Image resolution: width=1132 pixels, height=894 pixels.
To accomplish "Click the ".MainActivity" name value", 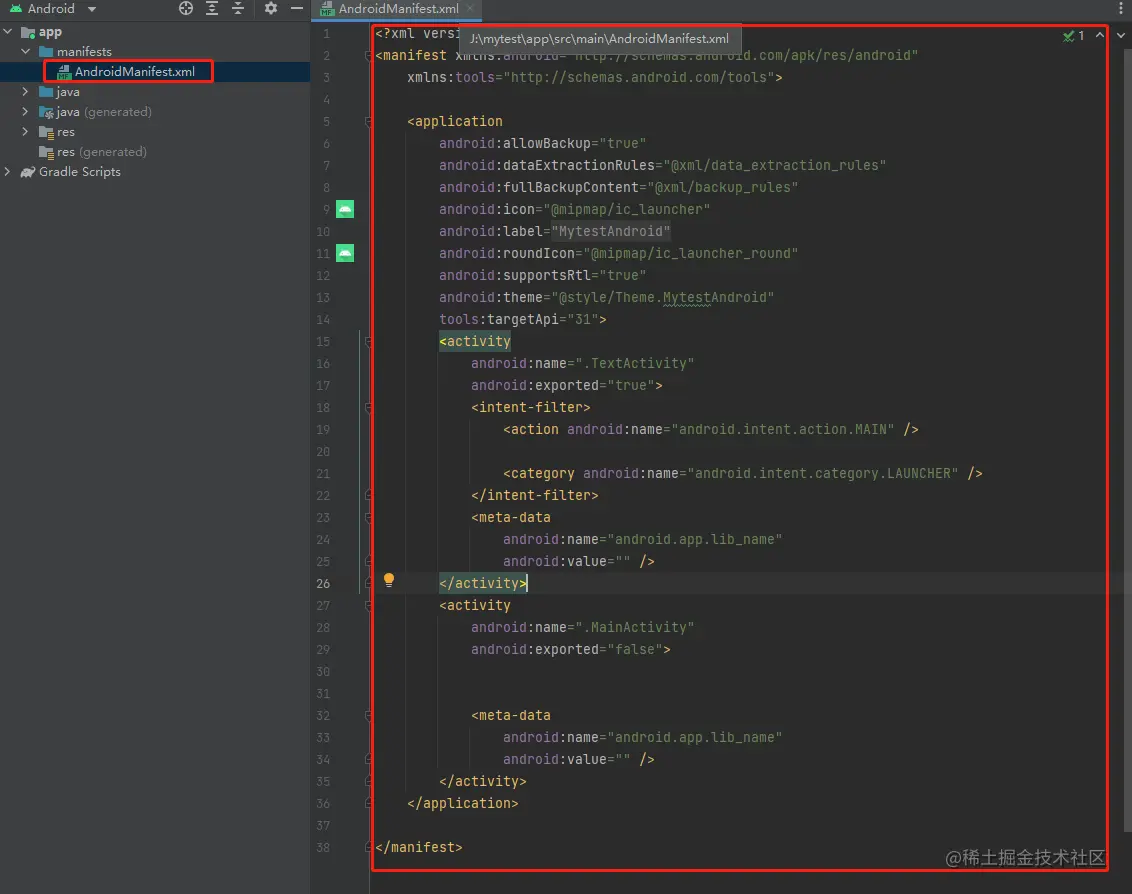I will (635, 628).
